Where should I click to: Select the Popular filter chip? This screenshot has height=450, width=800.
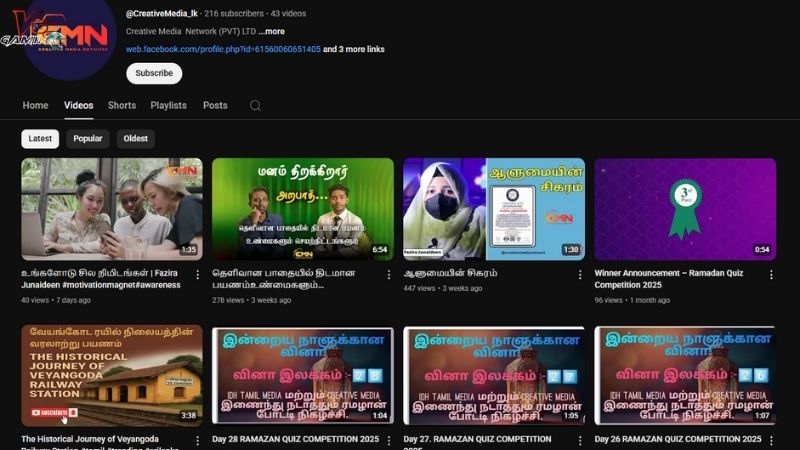click(88, 139)
